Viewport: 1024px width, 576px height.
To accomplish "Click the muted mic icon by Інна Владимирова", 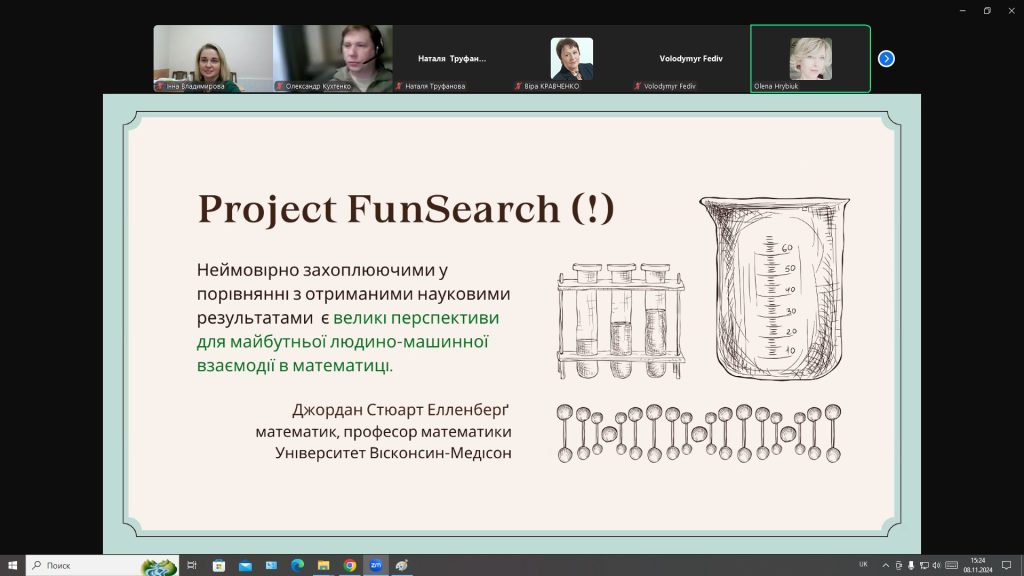I will pos(160,86).
